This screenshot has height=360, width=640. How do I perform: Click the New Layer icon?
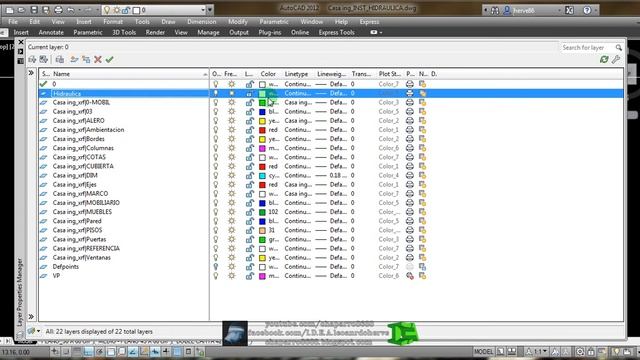click(74, 60)
